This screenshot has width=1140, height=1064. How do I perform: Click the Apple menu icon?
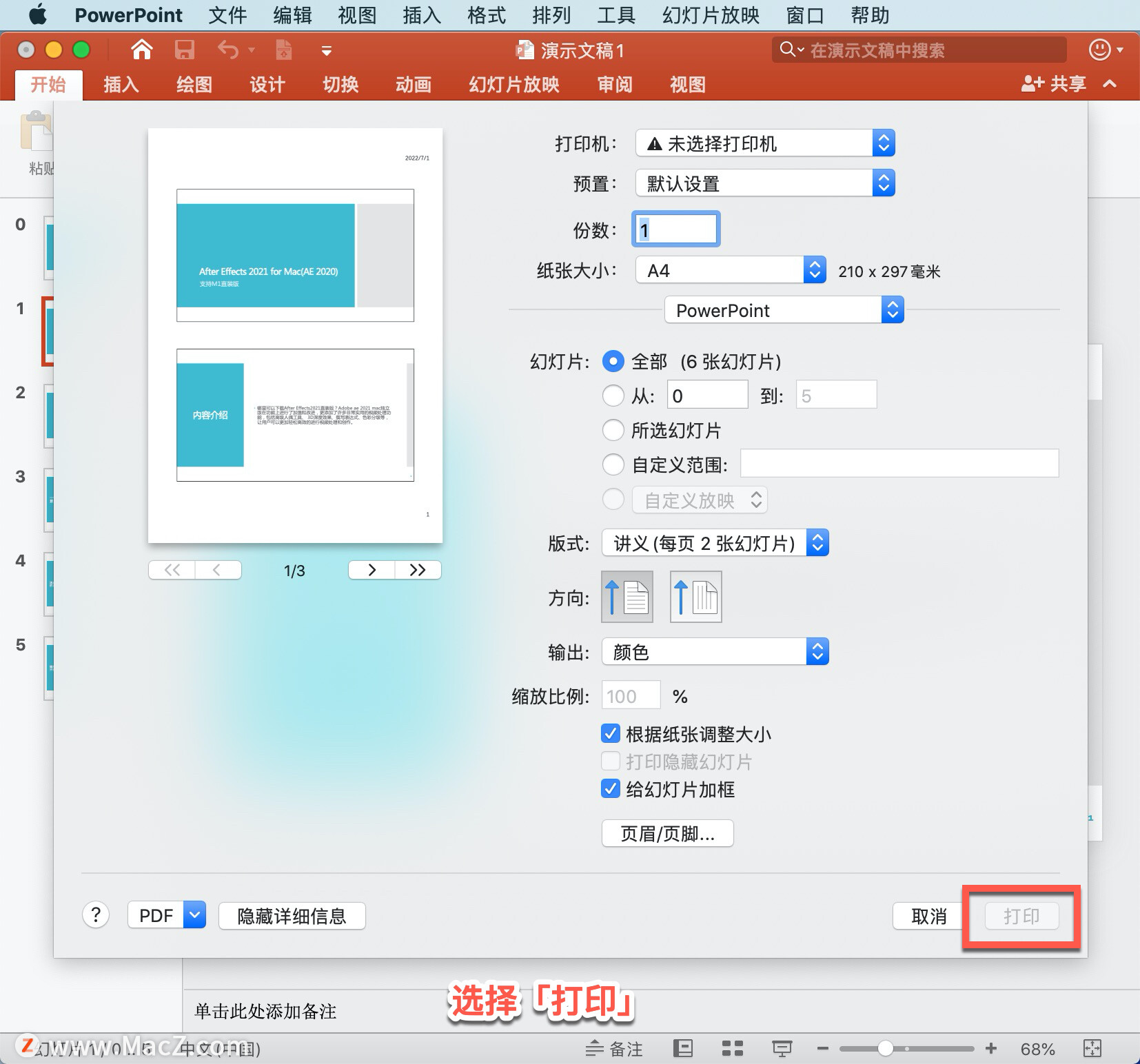[x=38, y=14]
